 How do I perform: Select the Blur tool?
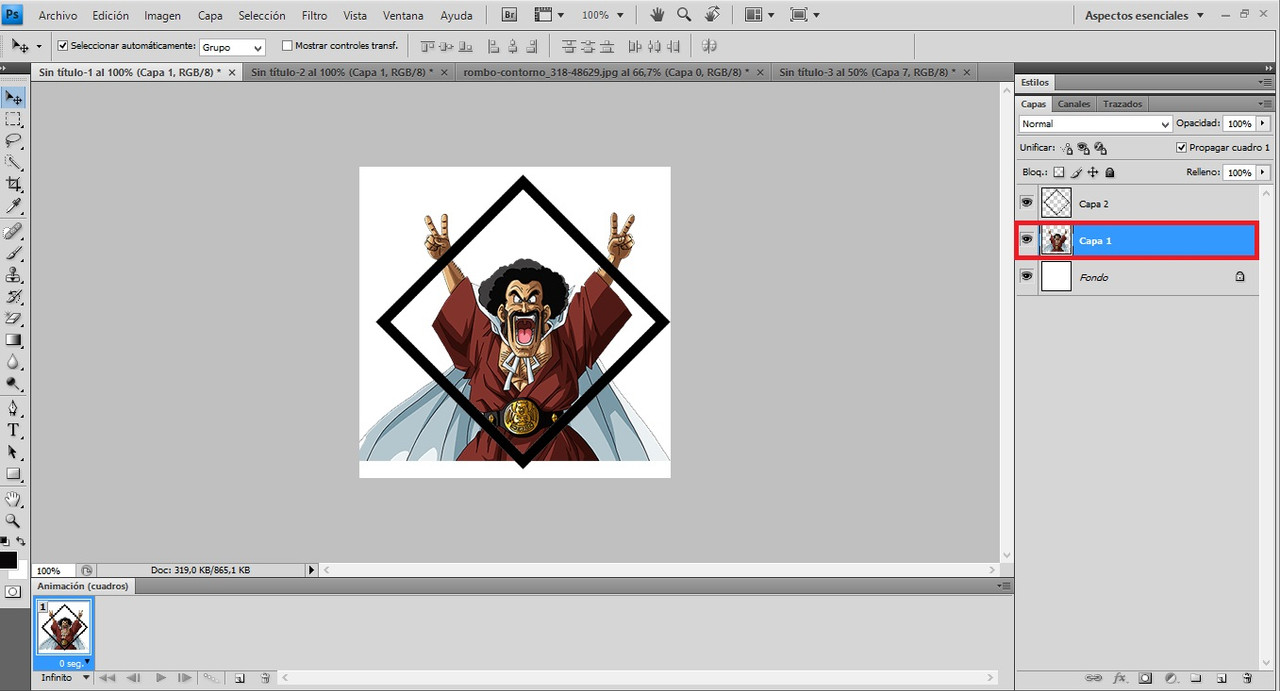click(14, 362)
